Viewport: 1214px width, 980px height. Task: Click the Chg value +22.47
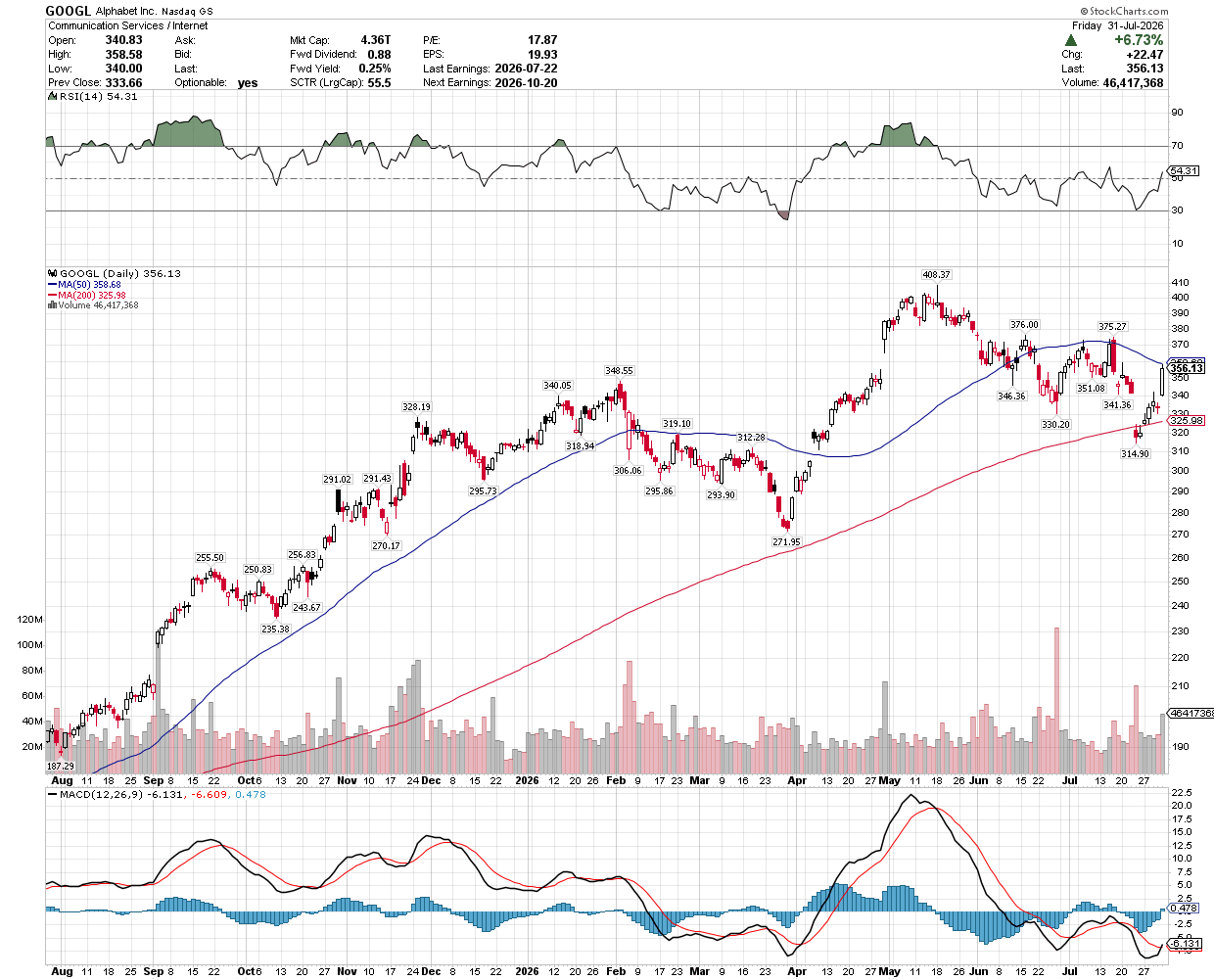(x=1144, y=55)
